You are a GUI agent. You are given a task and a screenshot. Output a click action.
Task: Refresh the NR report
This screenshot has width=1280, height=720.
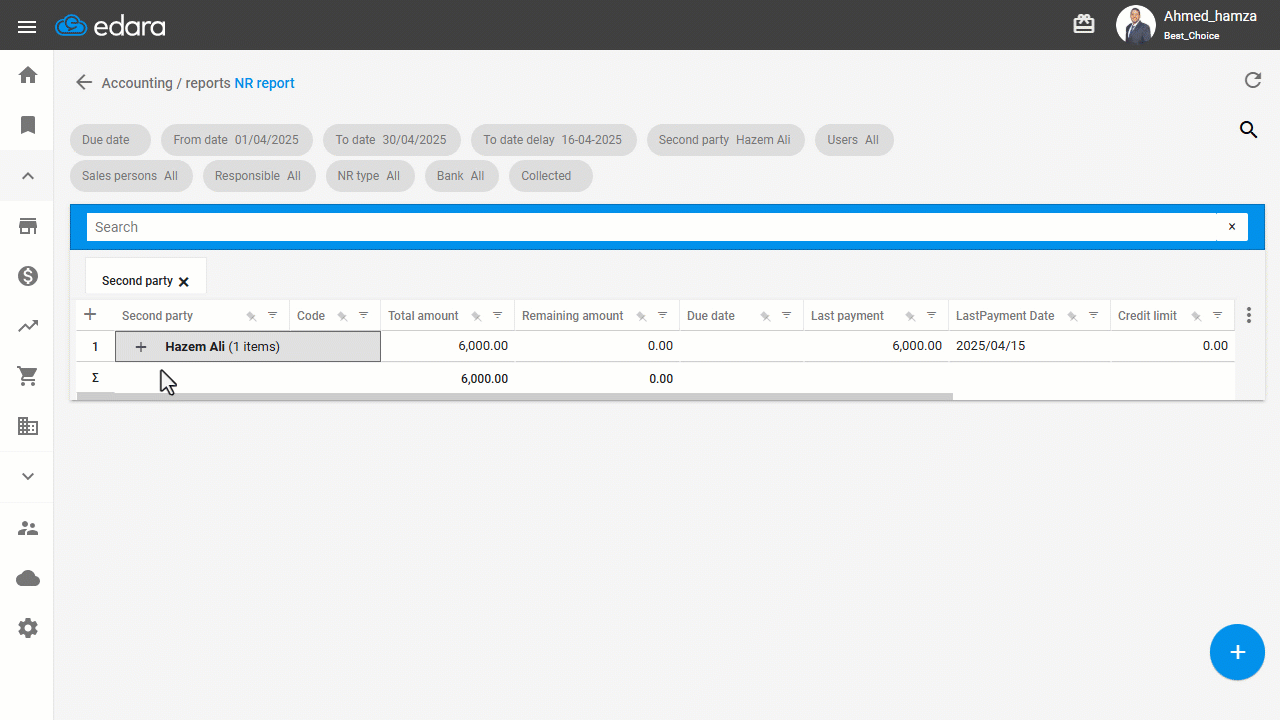(1252, 81)
